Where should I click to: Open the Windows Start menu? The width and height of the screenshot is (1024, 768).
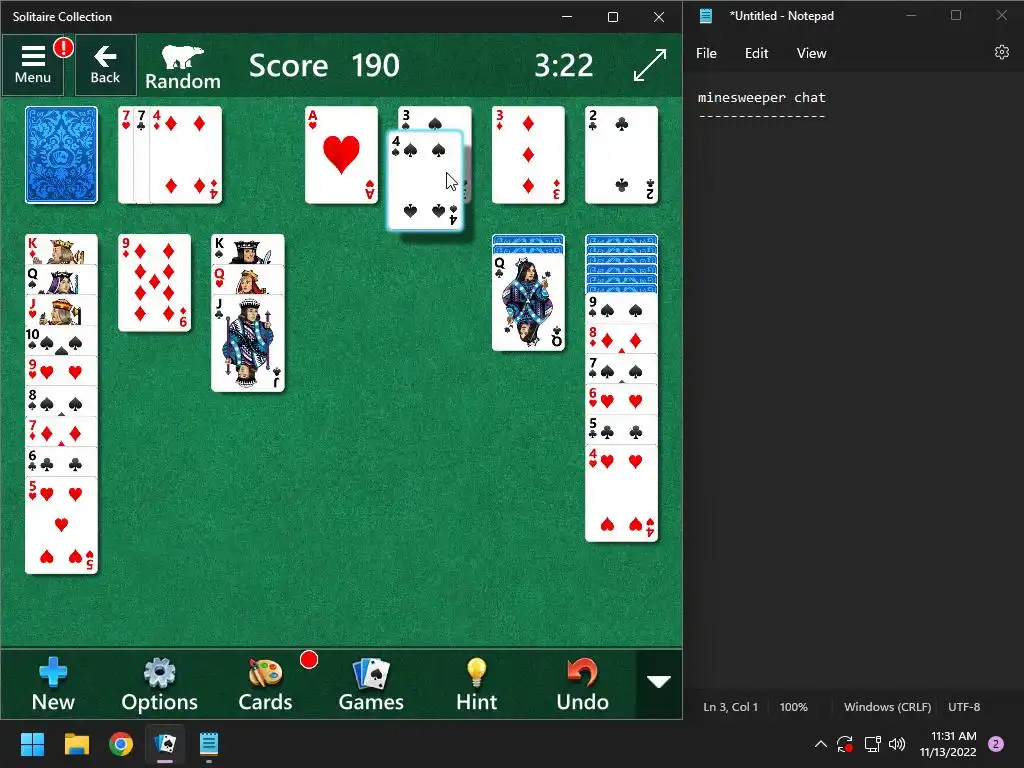point(32,744)
